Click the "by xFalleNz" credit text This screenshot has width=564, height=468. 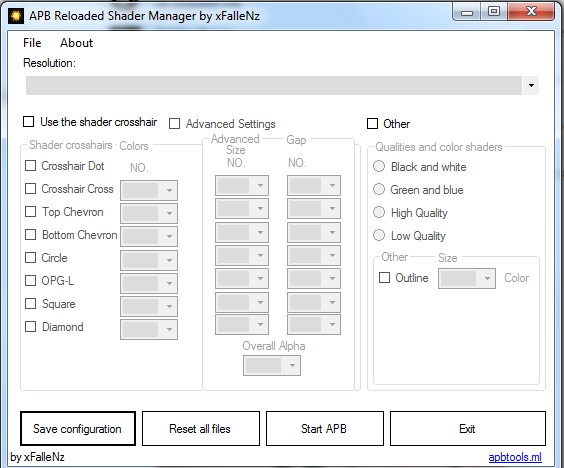pyautogui.click(x=37, y=457)
